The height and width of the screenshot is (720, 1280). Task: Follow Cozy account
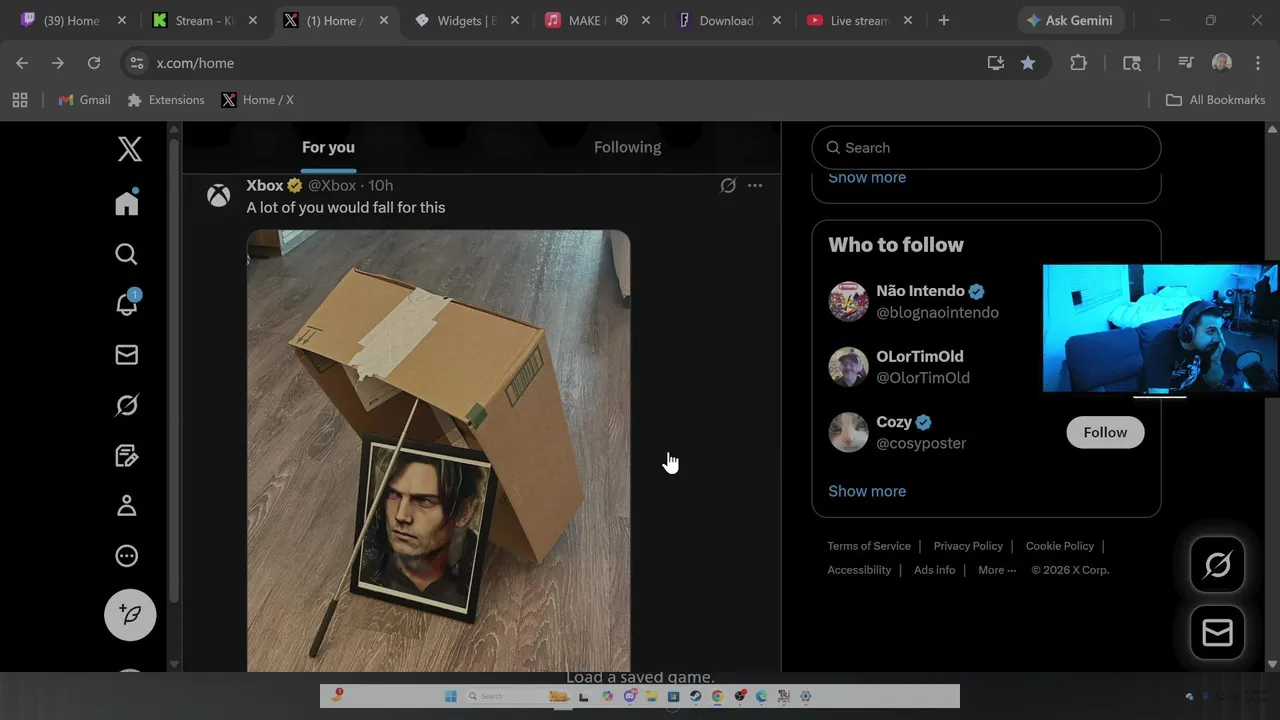pos(1105,432)
